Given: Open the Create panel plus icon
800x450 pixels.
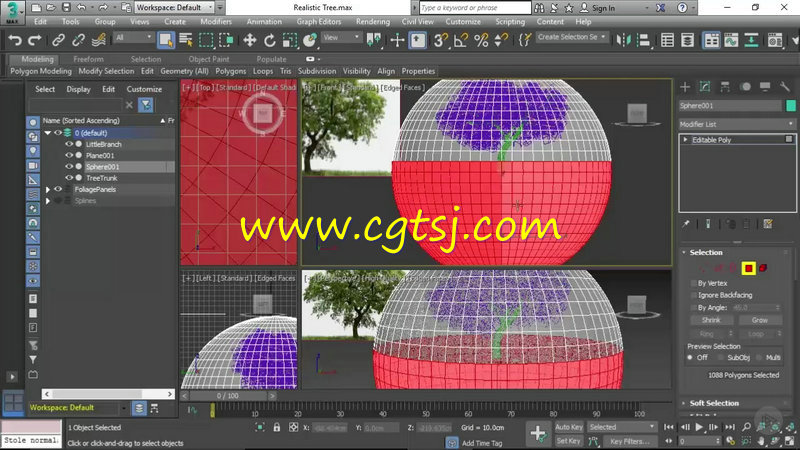Looking at the screenshot, I should [x=685, y=87].
